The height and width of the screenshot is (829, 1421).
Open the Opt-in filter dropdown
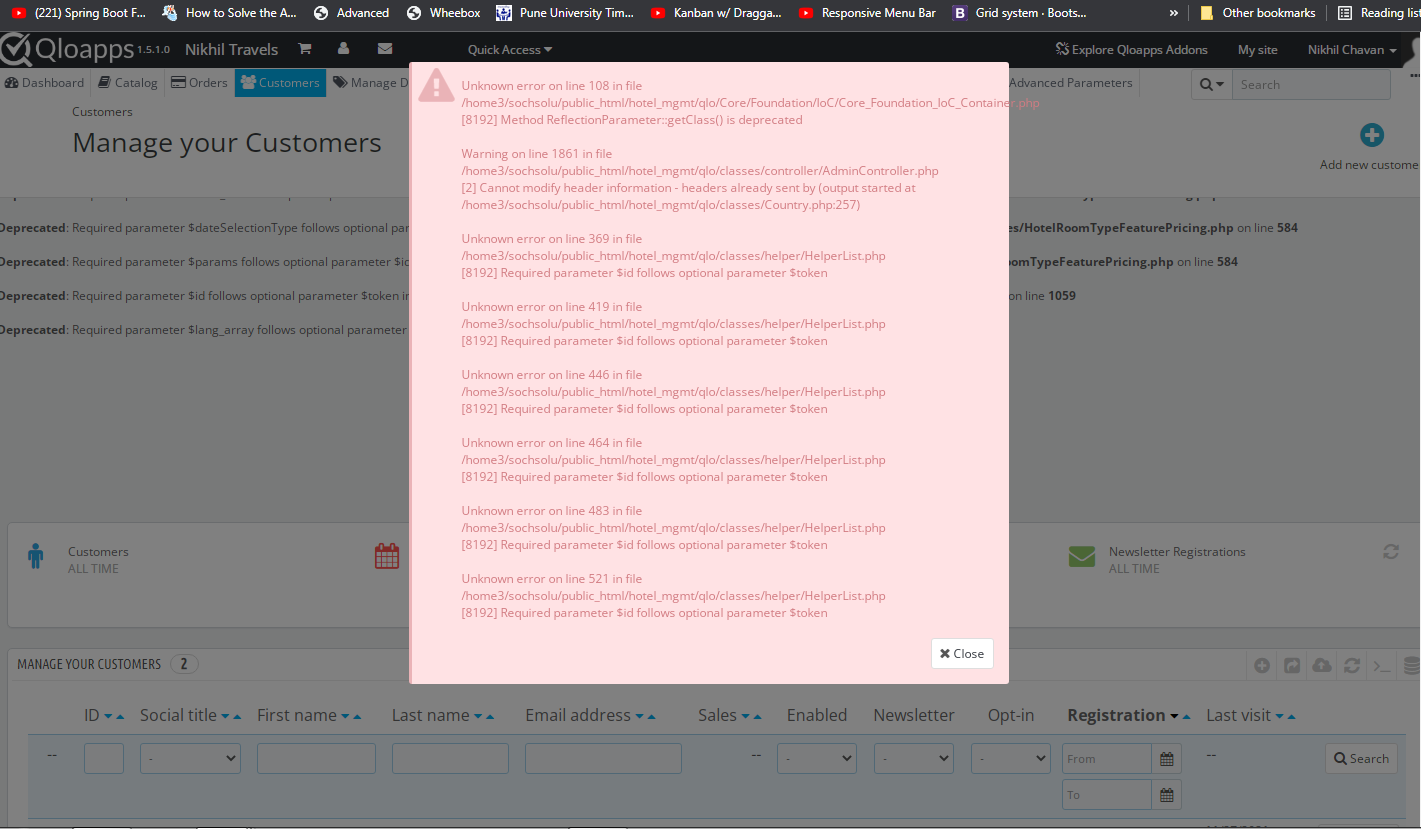click(x=1010, y=758)
